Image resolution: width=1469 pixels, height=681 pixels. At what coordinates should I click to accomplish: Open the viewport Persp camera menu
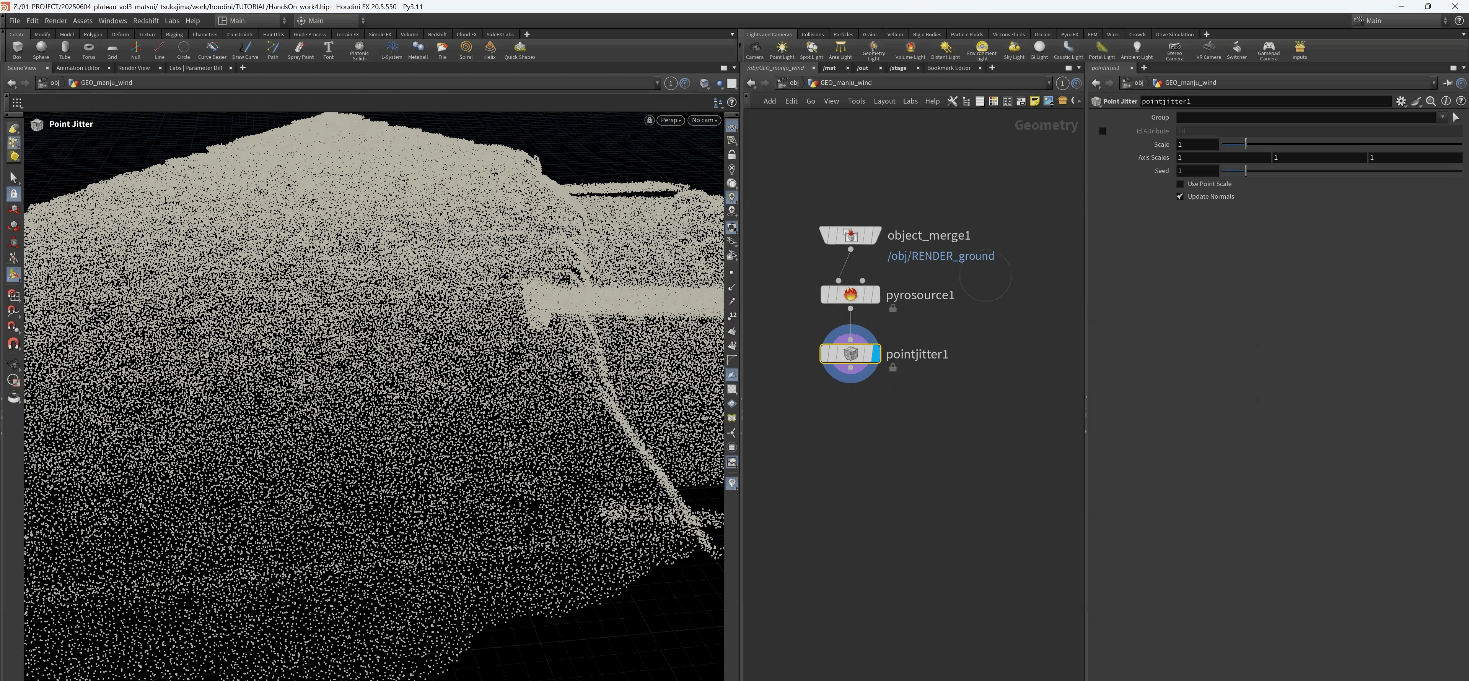click(669, 120)
